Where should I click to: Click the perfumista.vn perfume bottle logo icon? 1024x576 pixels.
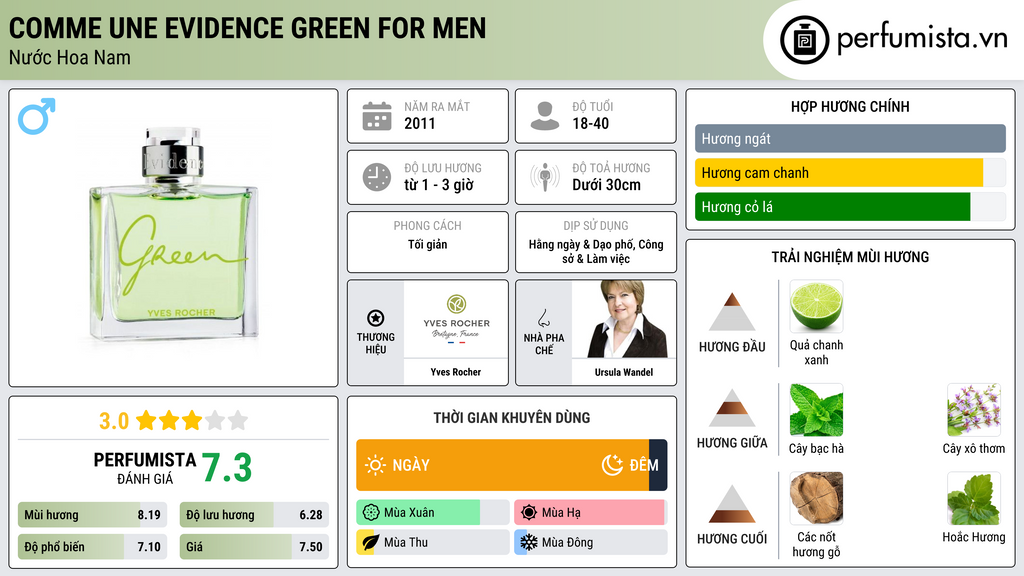pyautogui.click(x=804, y=40)
